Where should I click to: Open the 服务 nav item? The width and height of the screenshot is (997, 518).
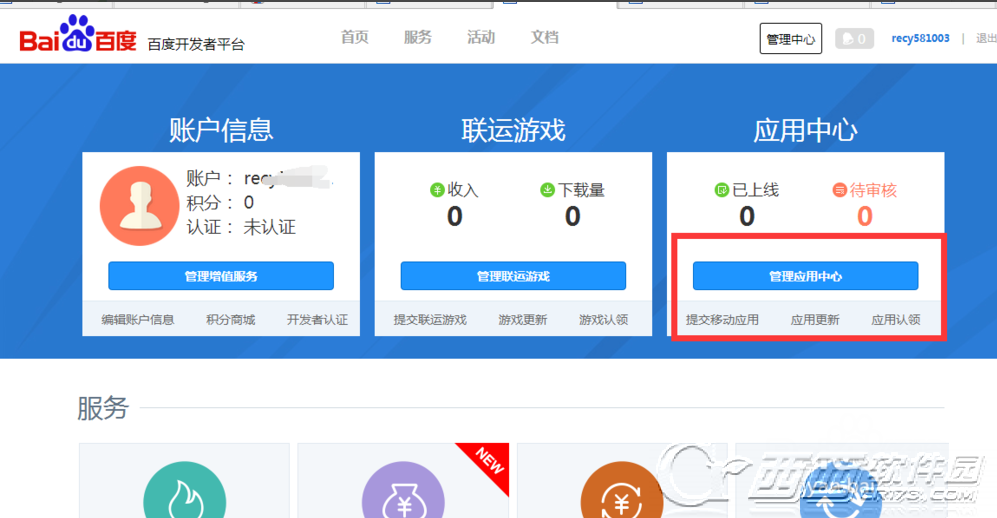418,37
